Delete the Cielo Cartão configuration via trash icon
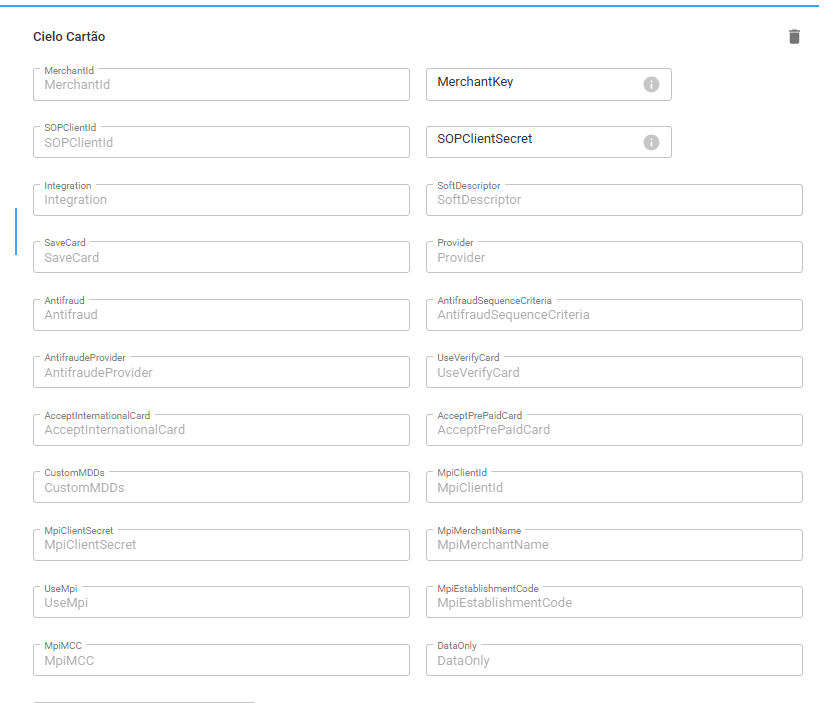The width and height of the screenshot is (830, 703). pyautogui.click(x=794, y=37)
